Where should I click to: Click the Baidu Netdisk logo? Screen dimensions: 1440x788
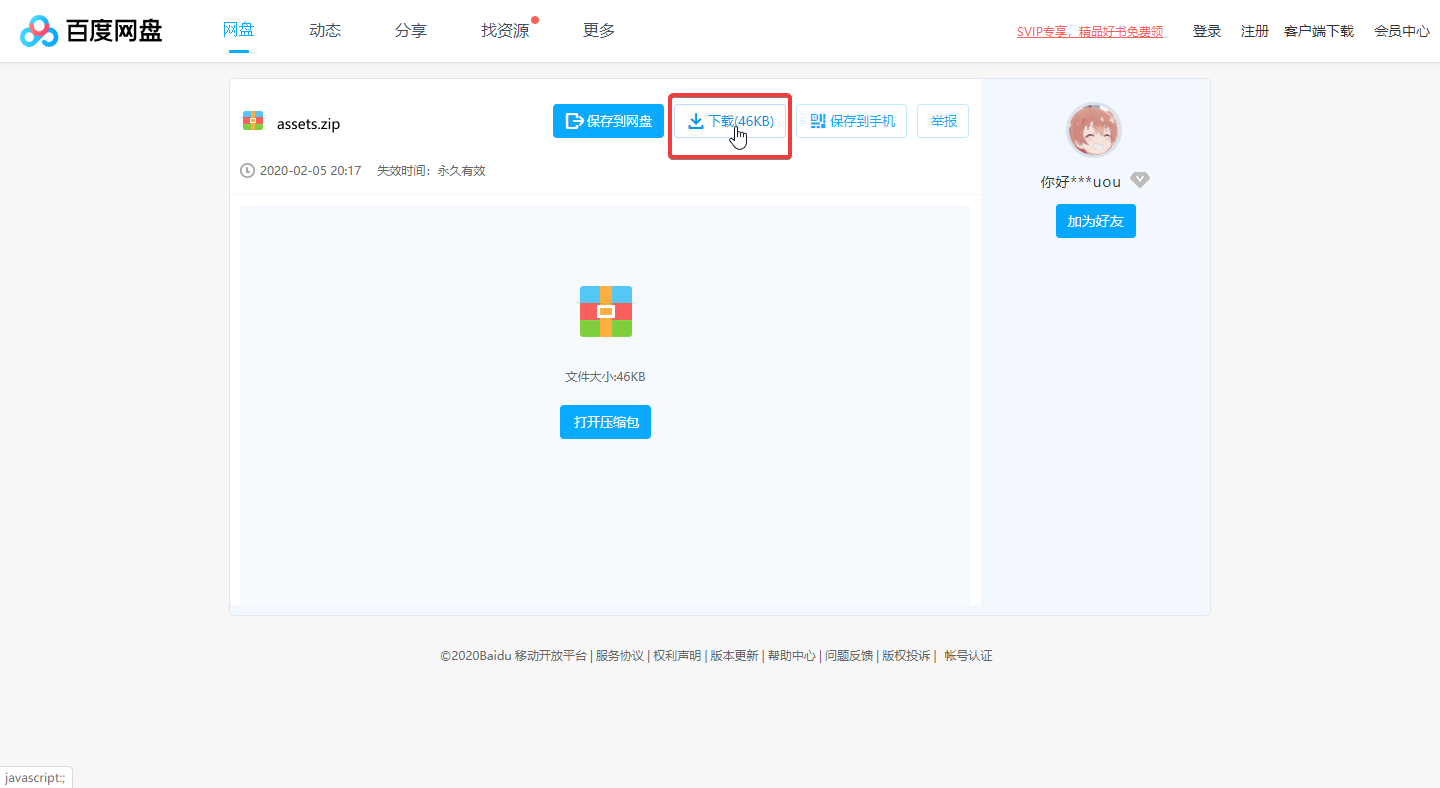[91, 31]
